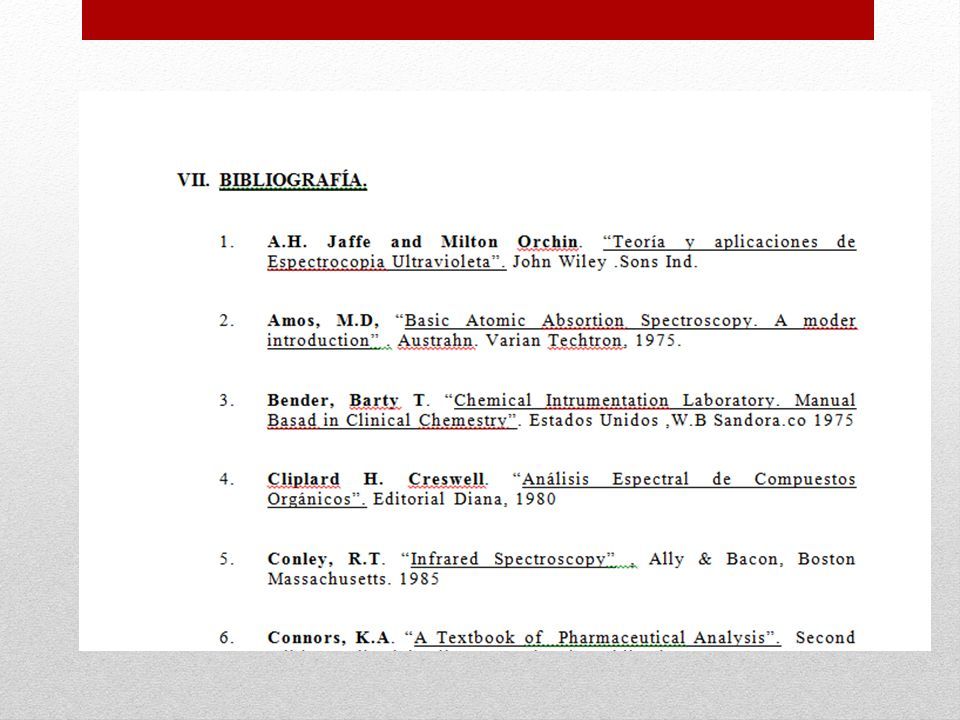Click the heading 'BIBLIOGRAFÍA.'
The height and width of the screenshot is (720, 960).
coord(293,180)
